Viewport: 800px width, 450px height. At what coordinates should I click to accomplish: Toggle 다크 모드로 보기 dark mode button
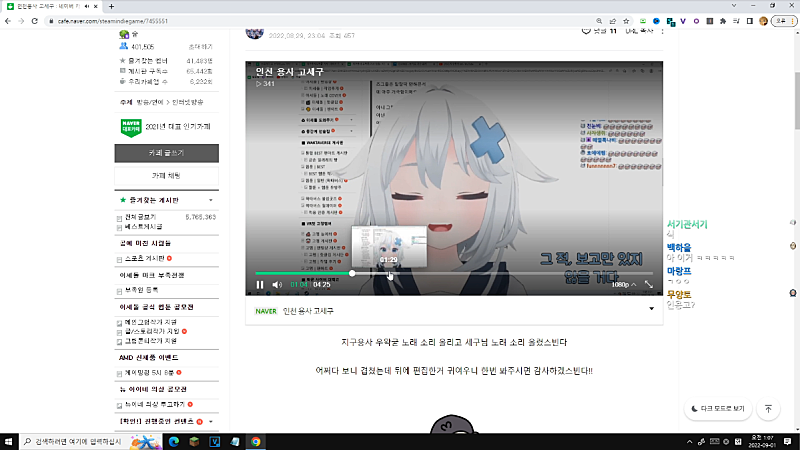718,409
